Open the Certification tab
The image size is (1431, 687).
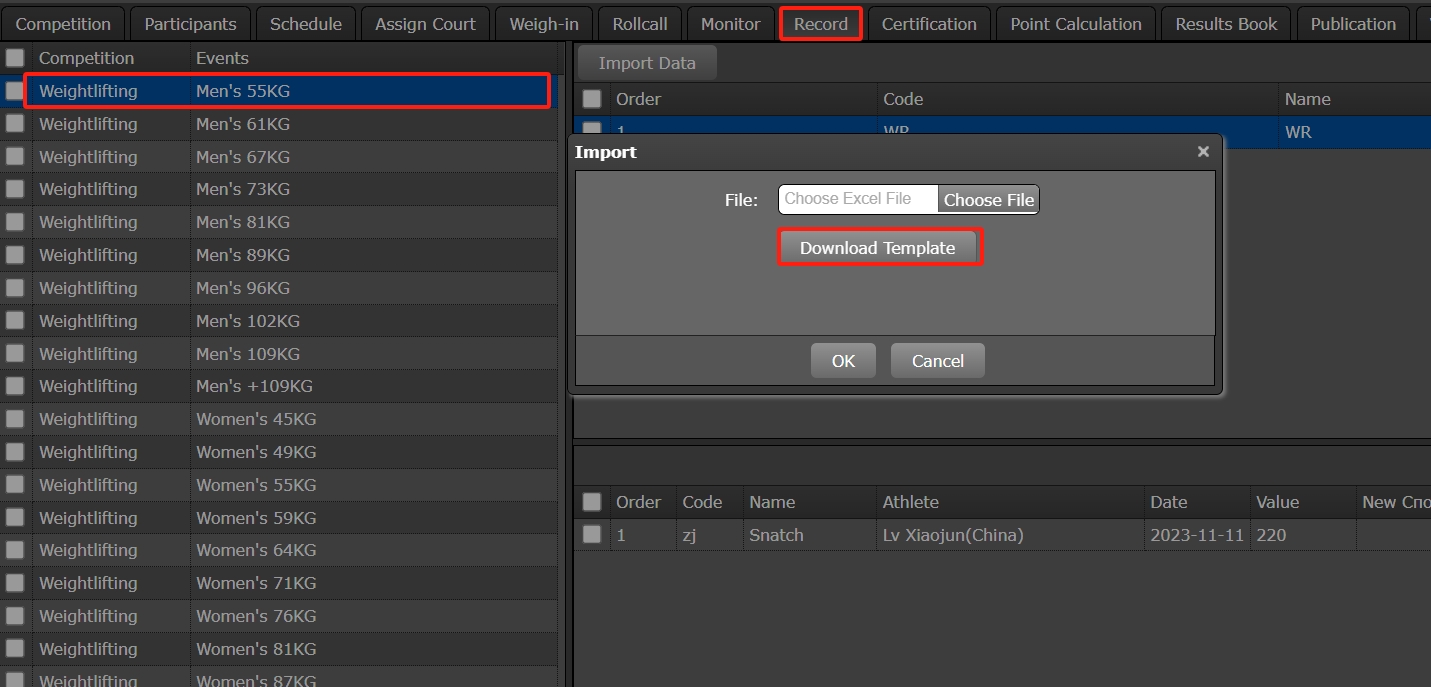click(929, 24)
